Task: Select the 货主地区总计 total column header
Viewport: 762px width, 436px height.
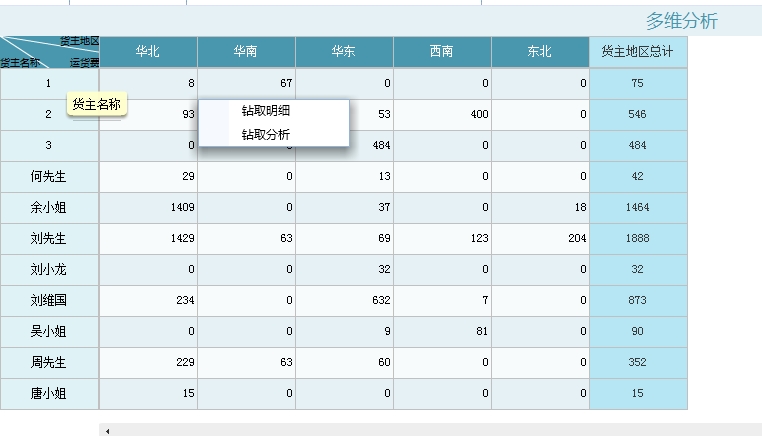Action: click(x=638, y=52)
